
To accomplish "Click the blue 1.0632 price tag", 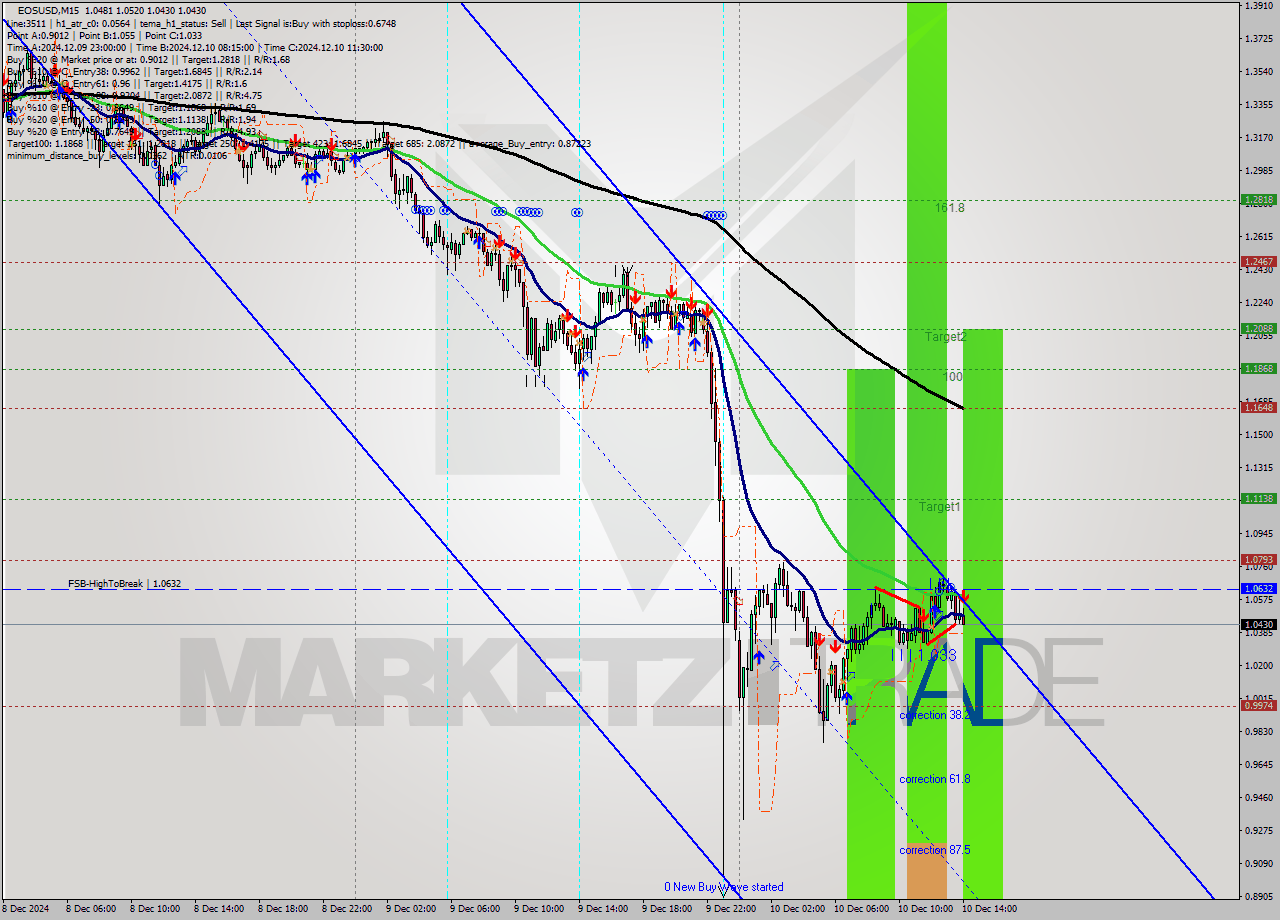I will coord(1258,589).
